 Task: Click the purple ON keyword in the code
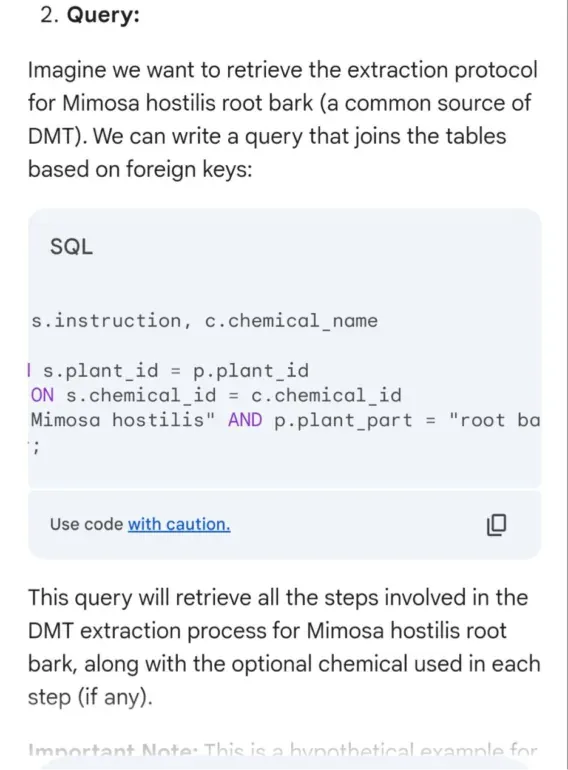[42, 395]
